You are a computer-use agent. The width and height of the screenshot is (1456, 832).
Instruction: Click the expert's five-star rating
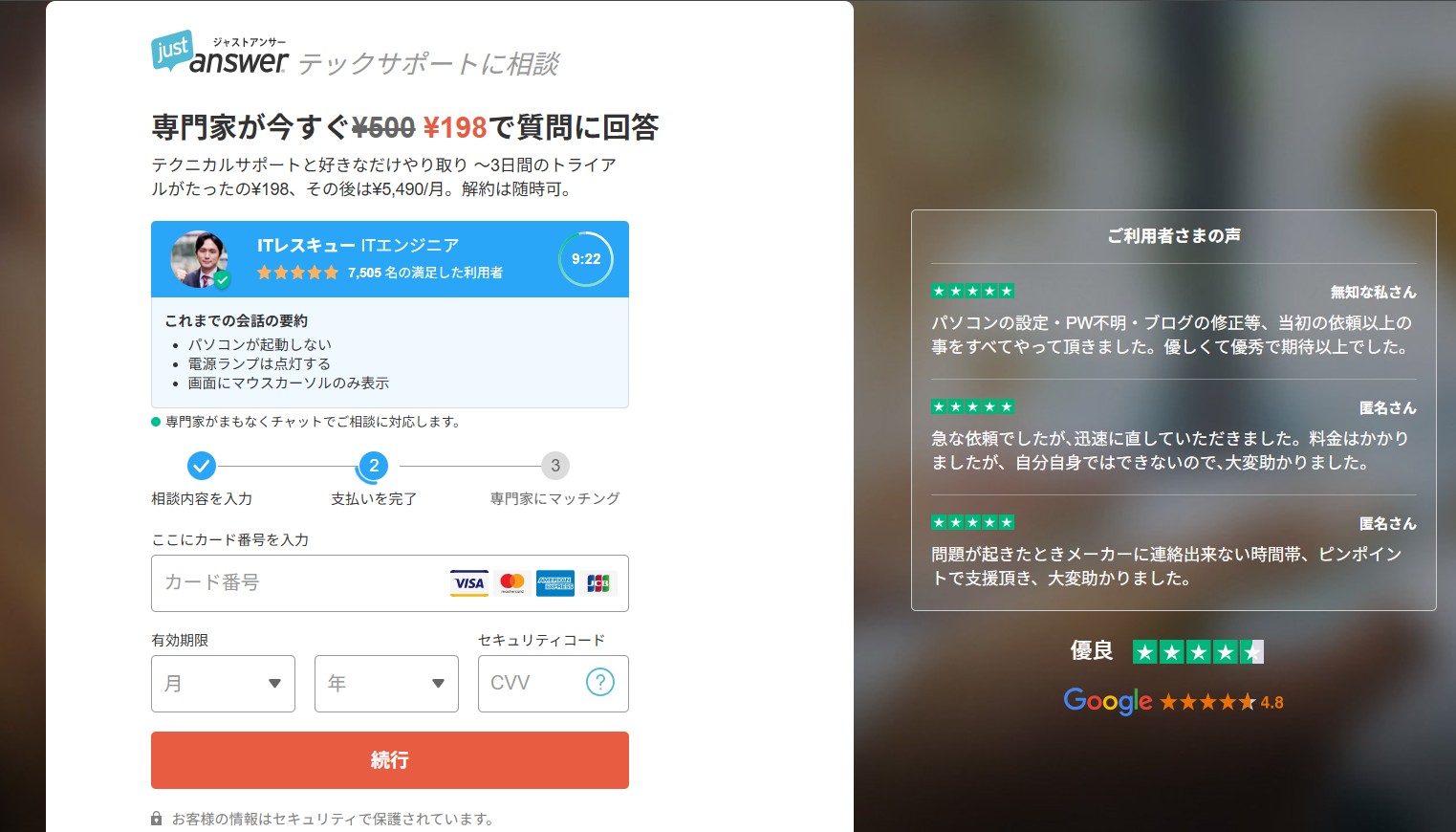point(297,273)
